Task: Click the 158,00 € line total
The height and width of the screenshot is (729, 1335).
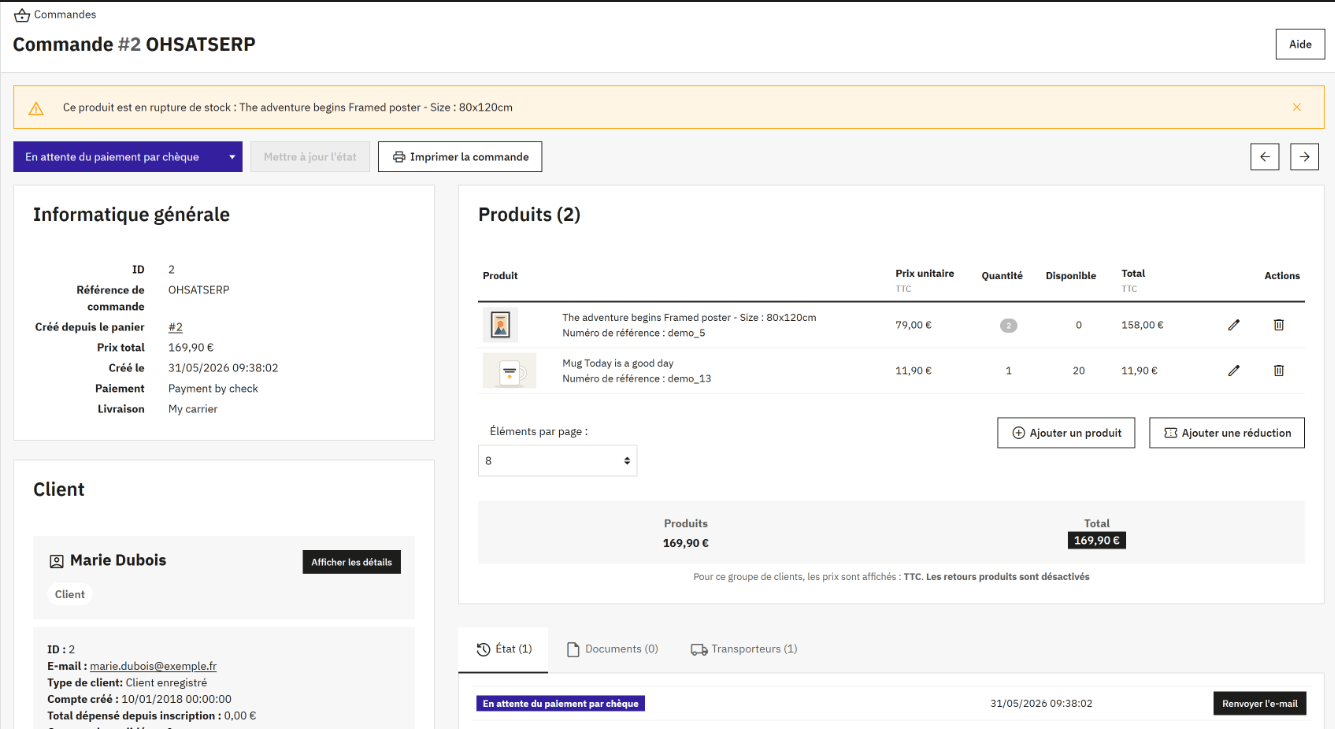Action: point(1142,325)
